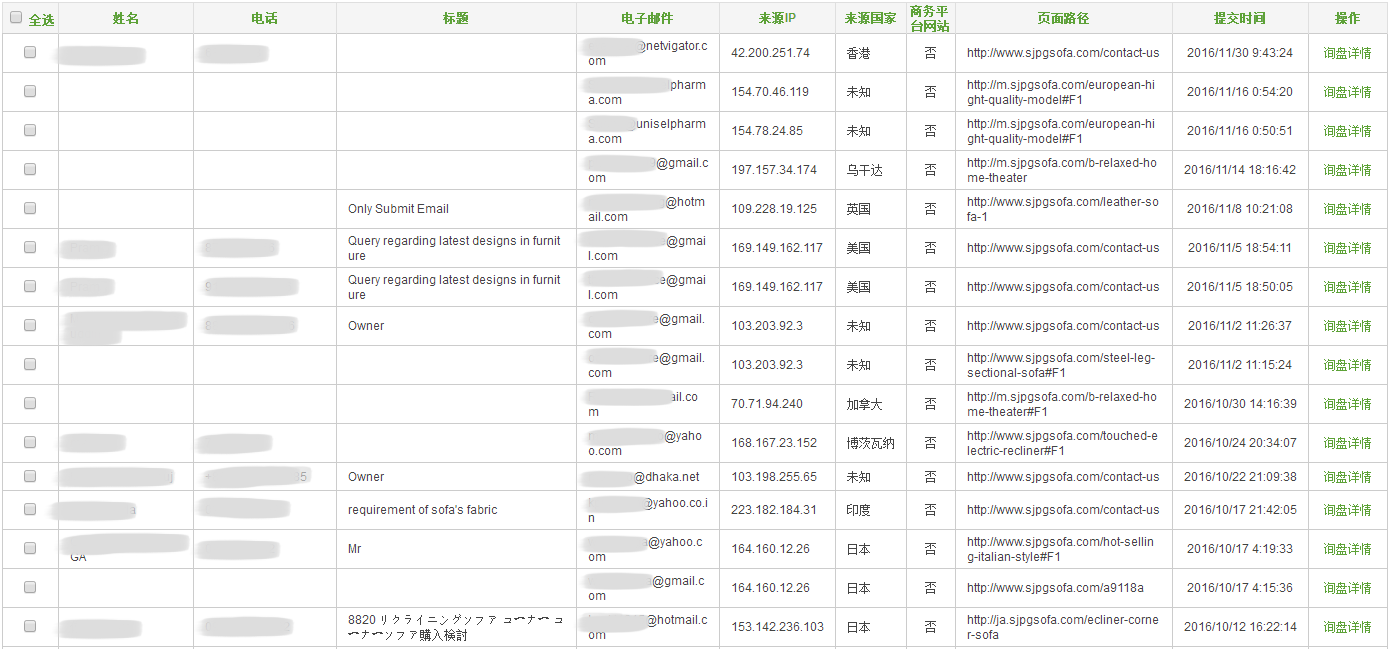Click the leather-sofa-1 page path URL
Screen dimensions: 1390x649
[x=1062, y=209]
